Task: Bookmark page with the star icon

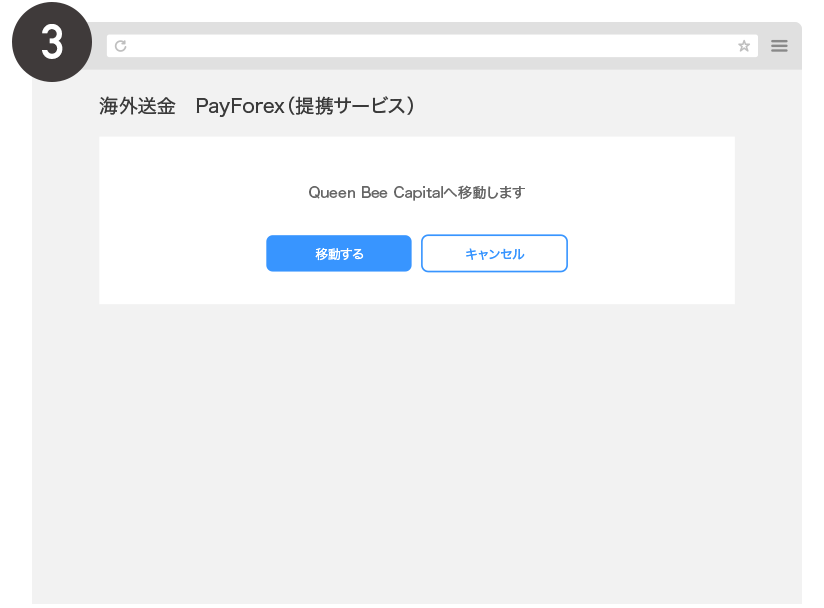Action: (744, 46)
